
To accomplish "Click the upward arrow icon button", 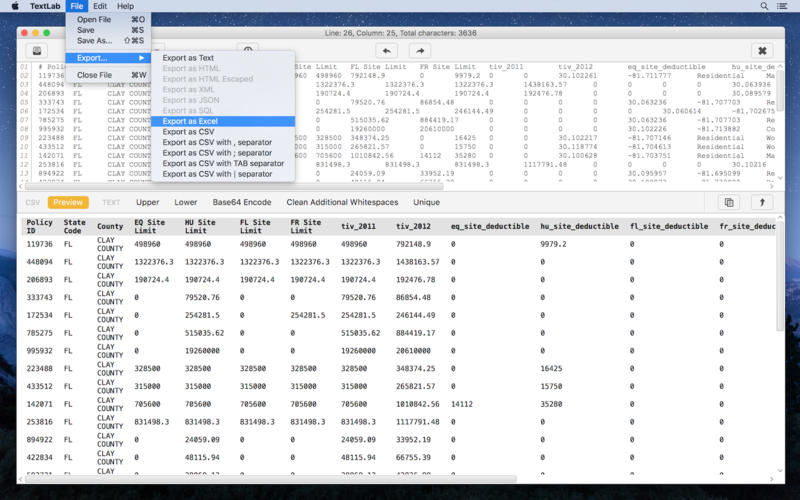I will click(762, 202).
